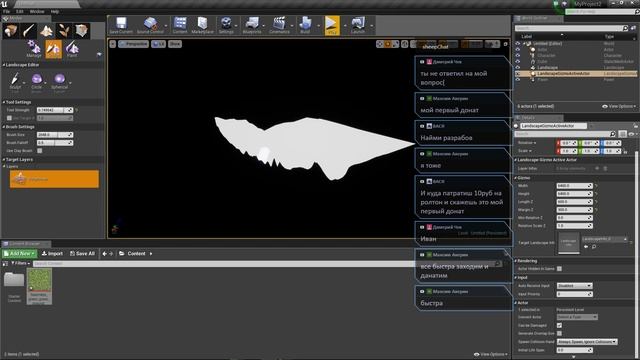The height and width of the screenshot is (360, 640).
Task: Adjust the Brush Size slider field
Action: 55,135
